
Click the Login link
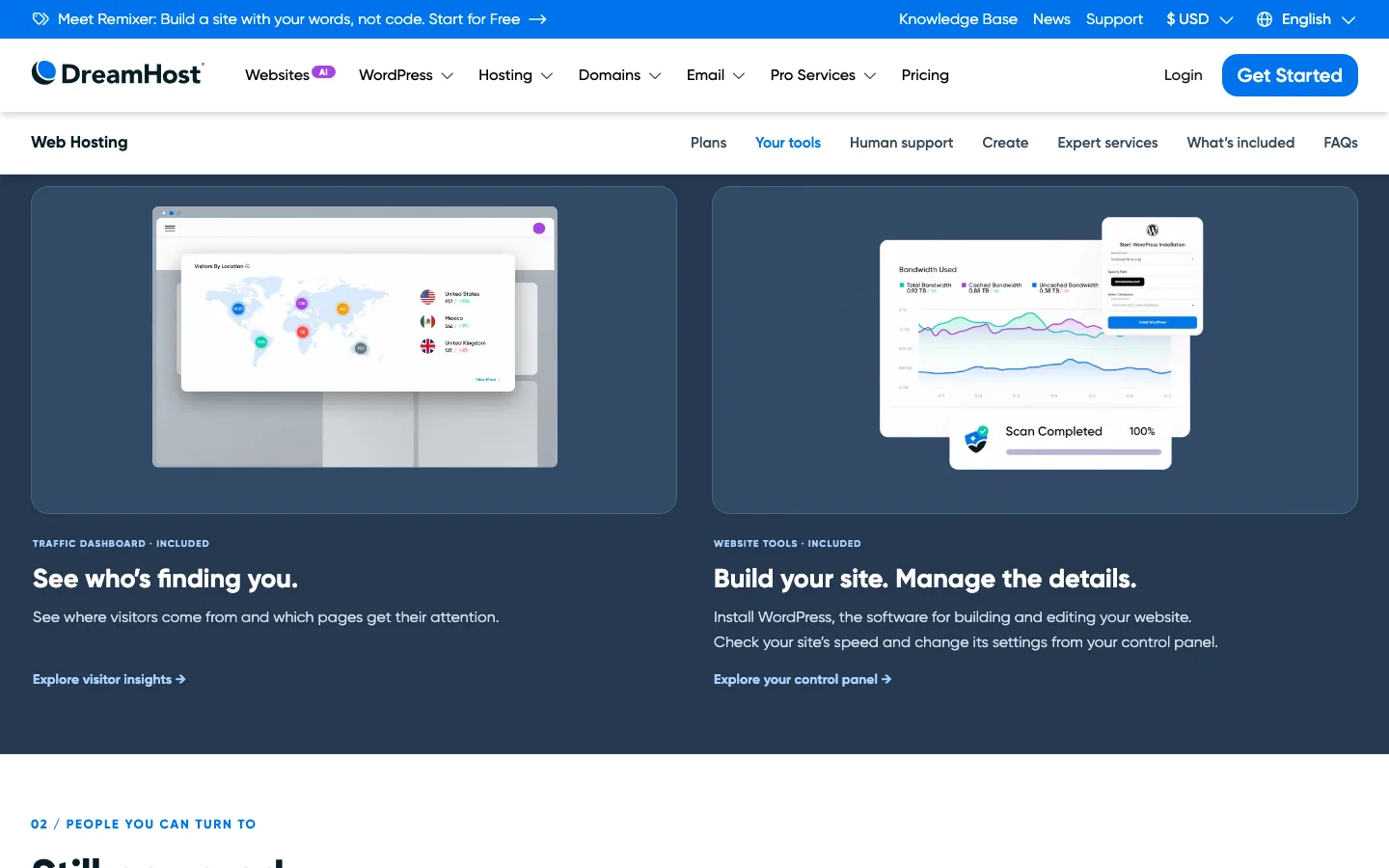(x=1183, y=75)
